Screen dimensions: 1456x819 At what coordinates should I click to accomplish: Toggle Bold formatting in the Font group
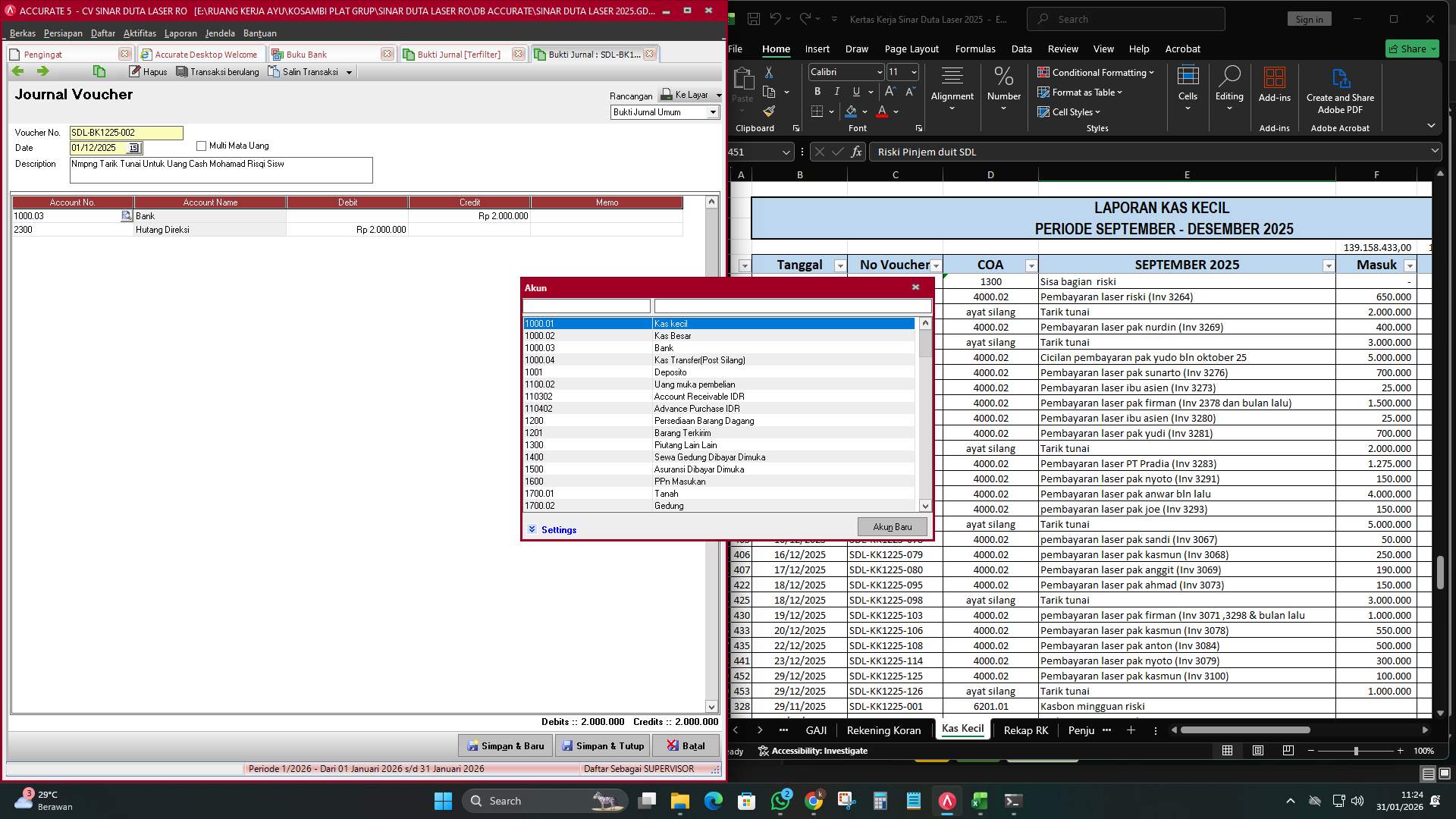point(817,91)
